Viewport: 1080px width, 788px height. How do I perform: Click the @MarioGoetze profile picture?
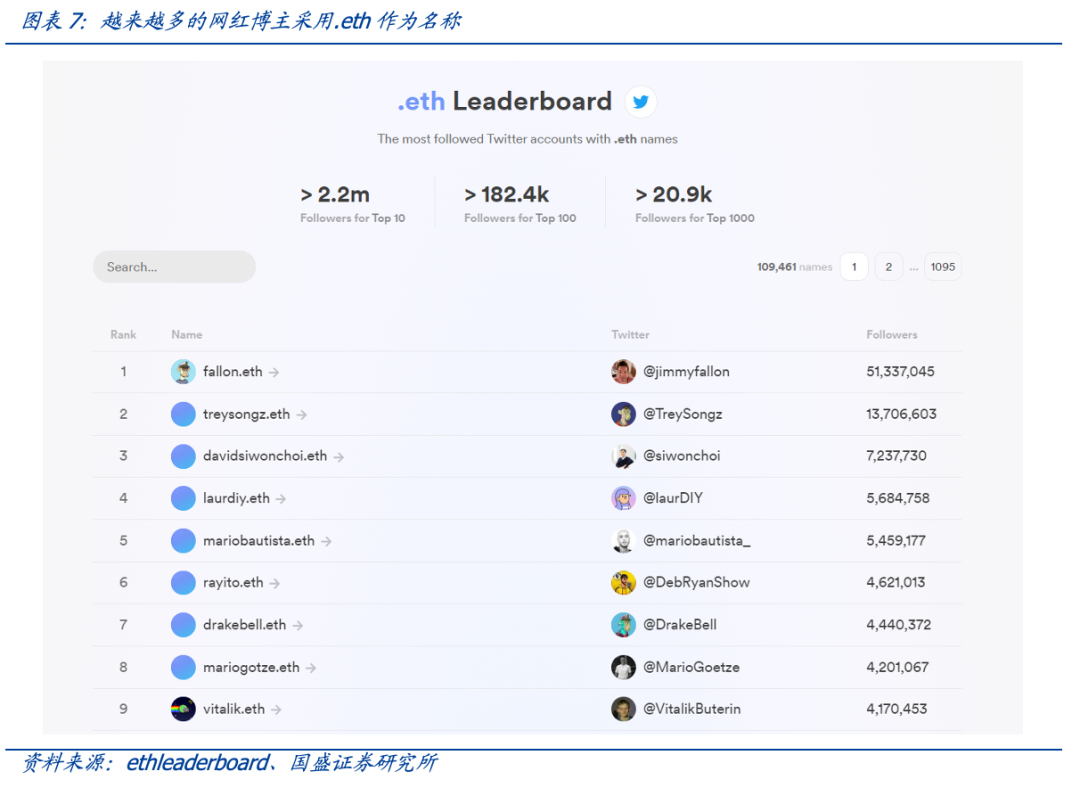[x=623, y=667]
